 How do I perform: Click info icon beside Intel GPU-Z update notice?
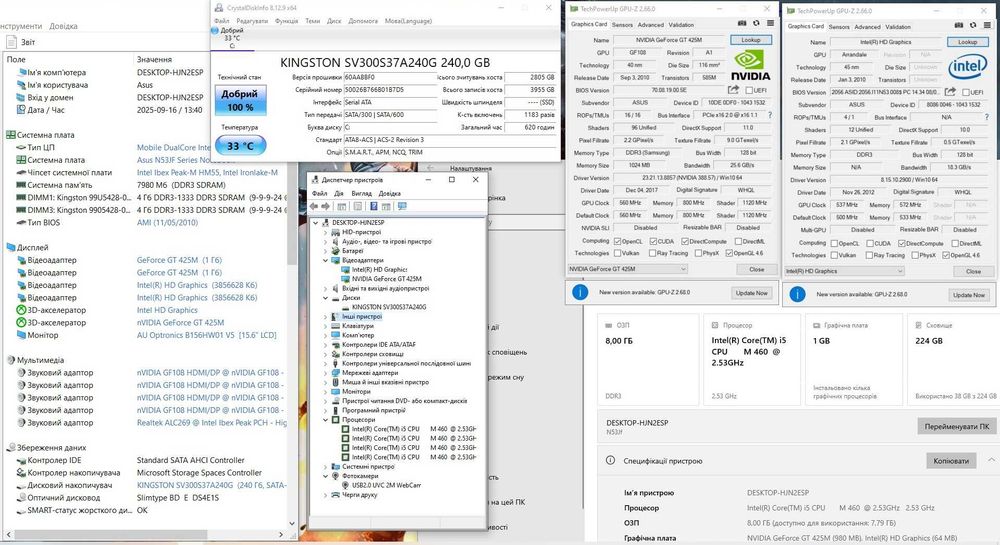pos(797,294)
